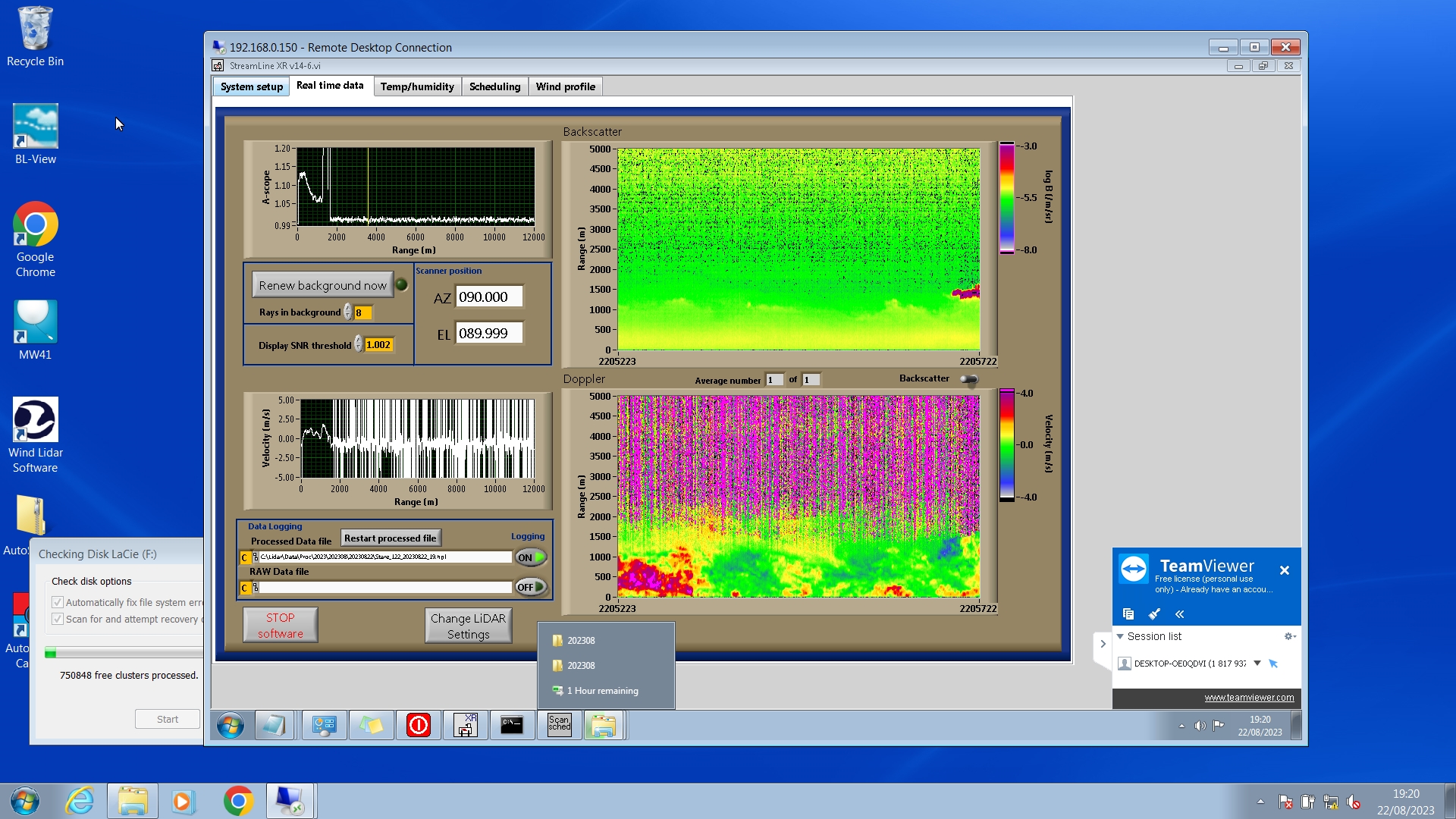Open the Temp/humidity tab
The image size is (1456, 819).
tap(417, 86)
